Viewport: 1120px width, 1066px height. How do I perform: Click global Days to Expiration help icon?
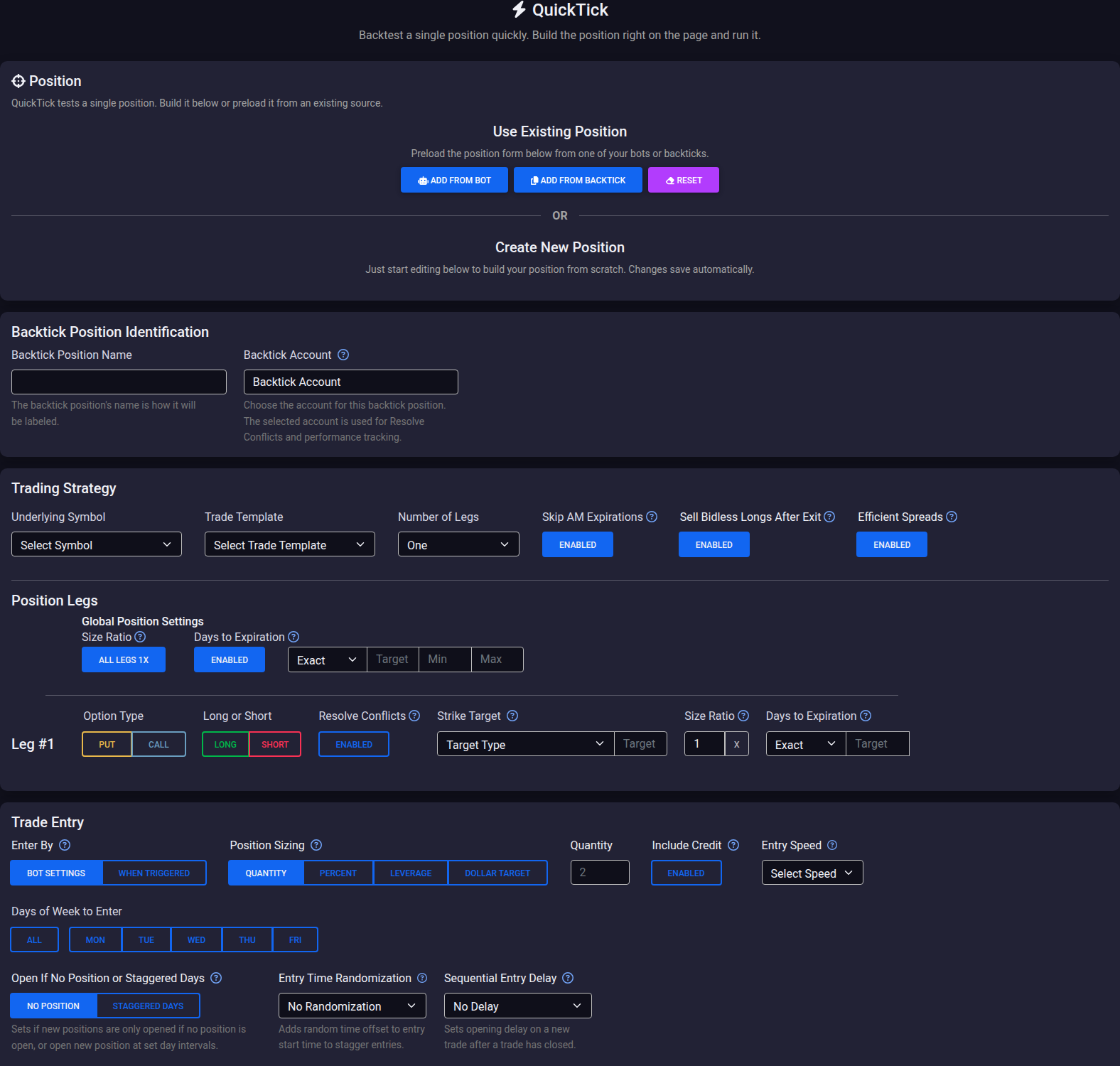294,637
